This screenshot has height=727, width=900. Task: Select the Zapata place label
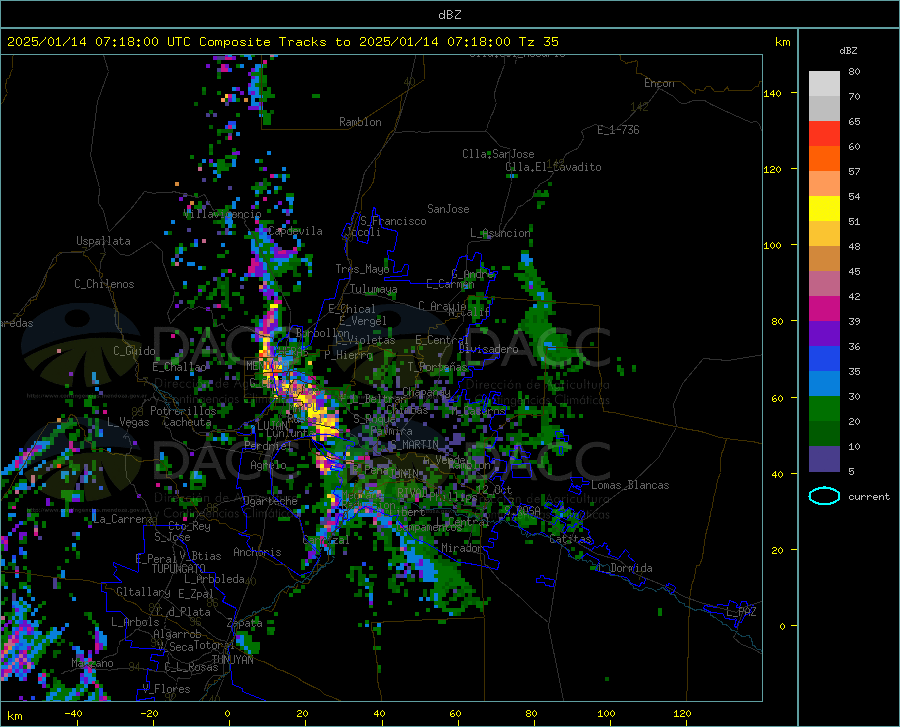245,623
